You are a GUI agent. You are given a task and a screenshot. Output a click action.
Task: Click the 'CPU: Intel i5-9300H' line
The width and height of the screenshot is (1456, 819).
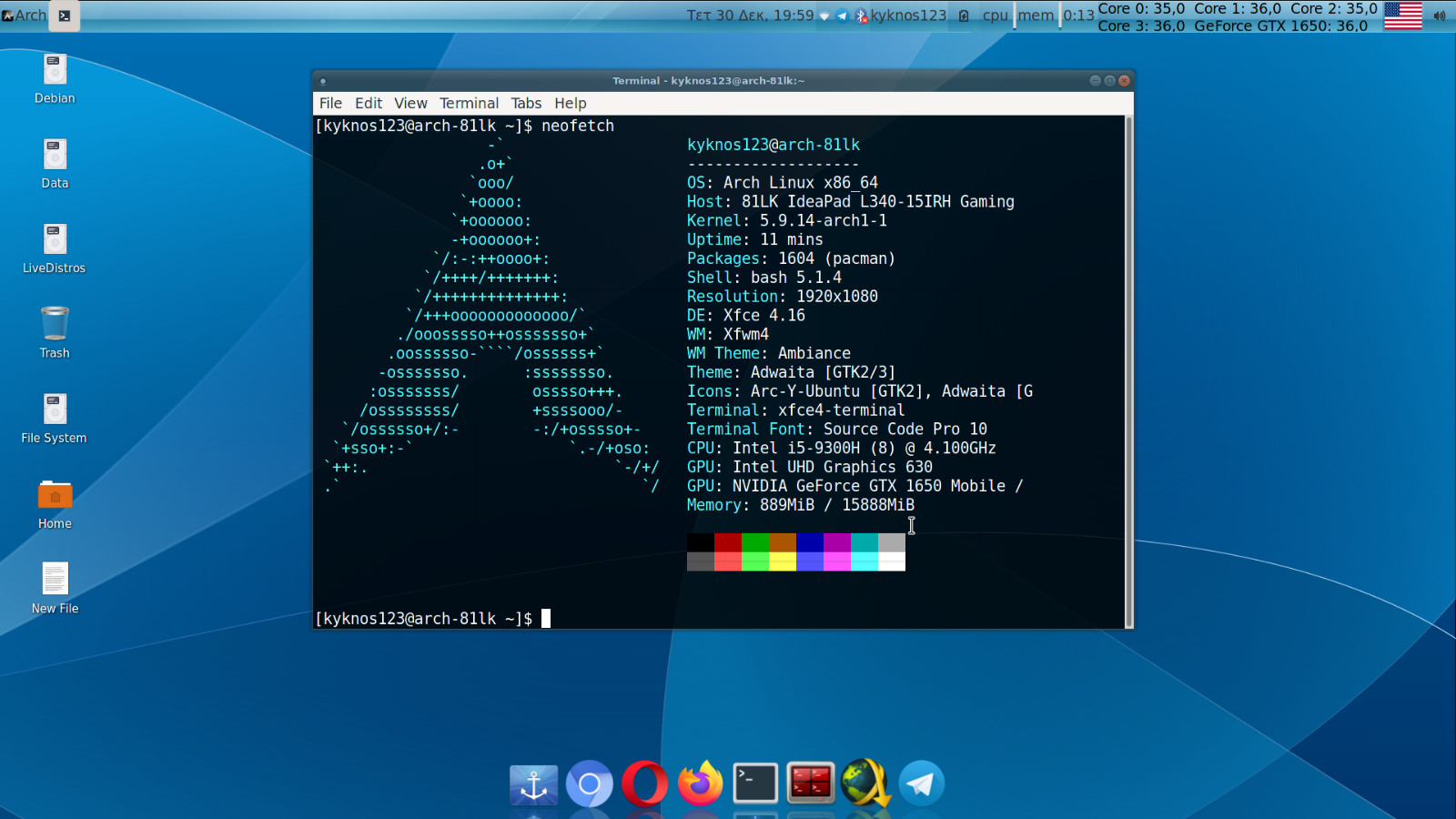click(842, 448)
